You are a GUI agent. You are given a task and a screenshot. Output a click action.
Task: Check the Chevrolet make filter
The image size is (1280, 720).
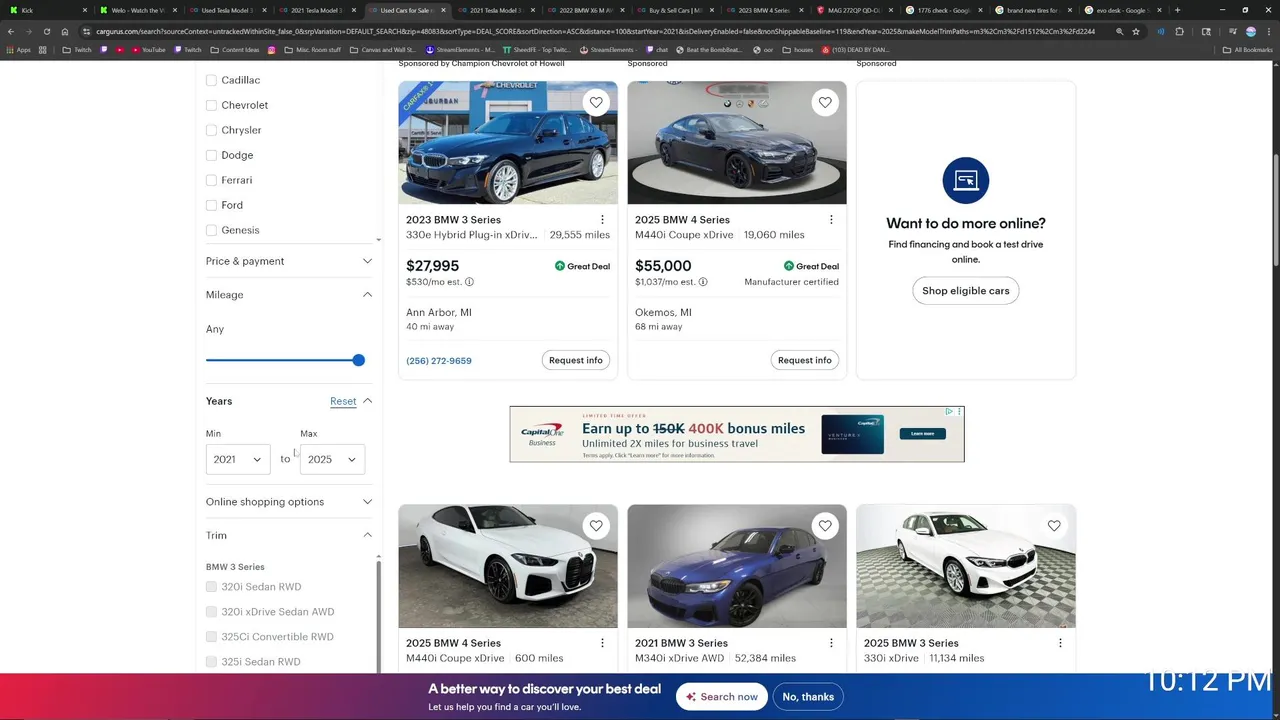click(x=211, y=105)
